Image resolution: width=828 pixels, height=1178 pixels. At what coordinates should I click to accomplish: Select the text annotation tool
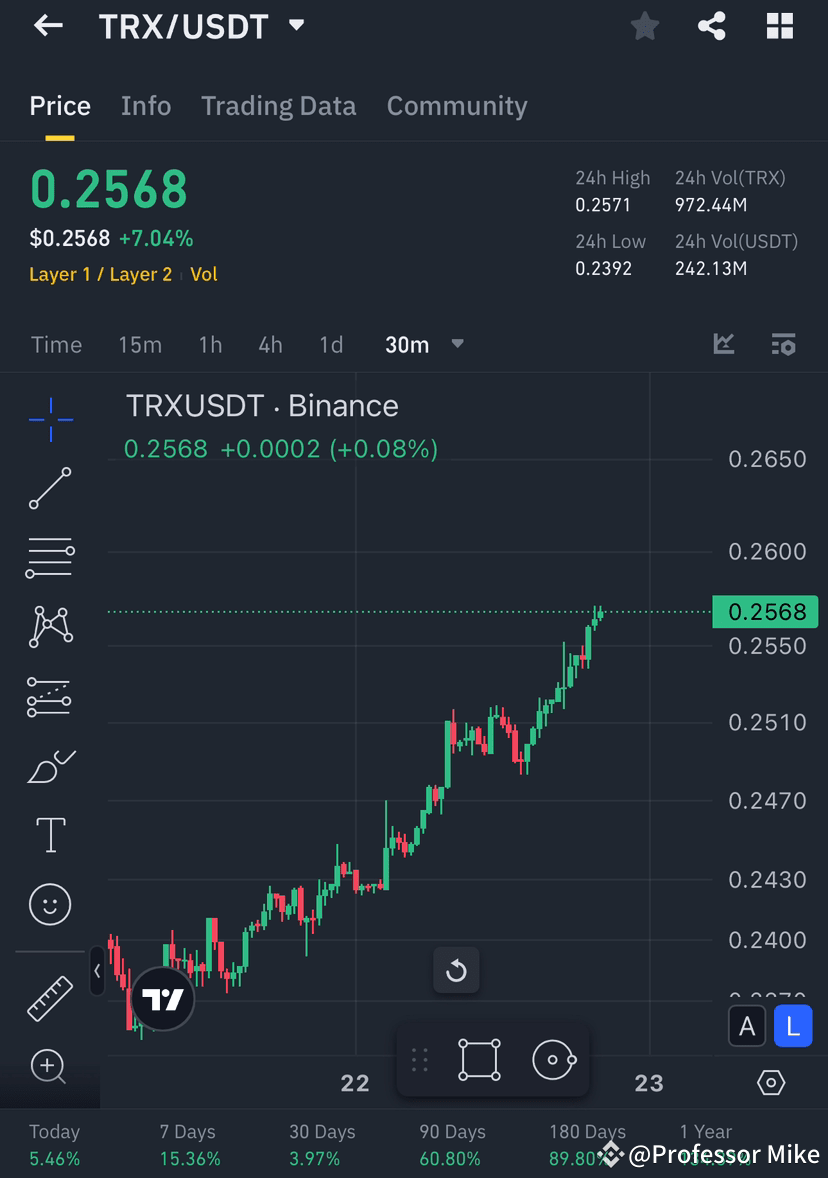[x=50, y=834]
